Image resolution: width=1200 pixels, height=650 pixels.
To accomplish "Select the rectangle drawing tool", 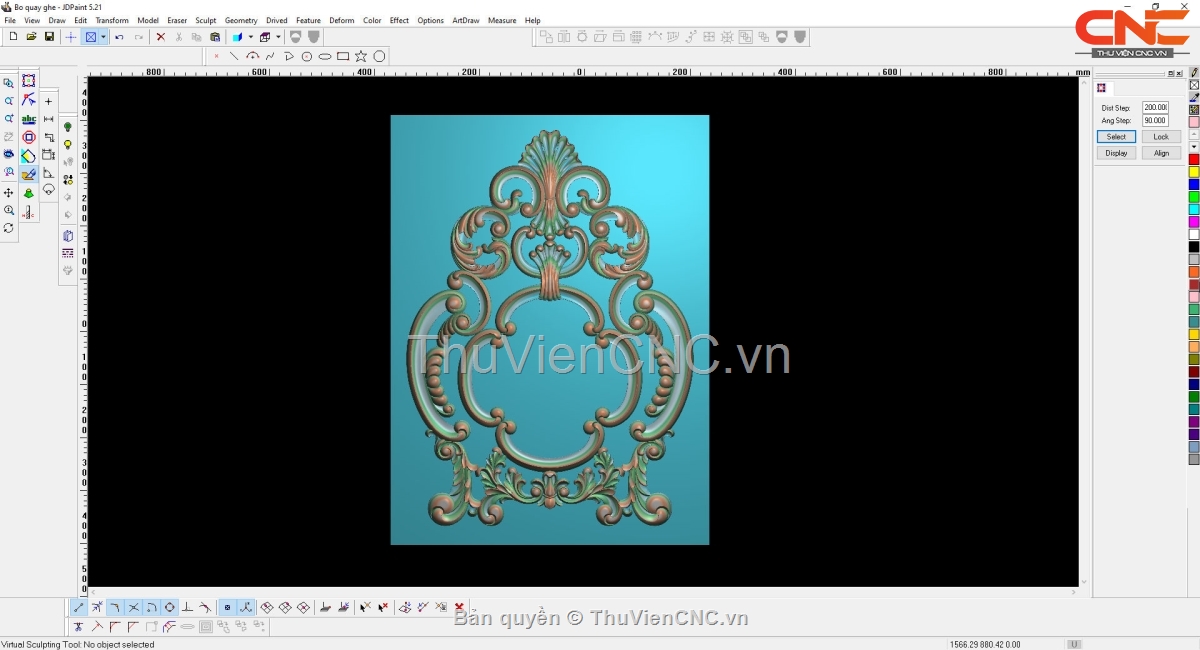I will coord(343,56).
